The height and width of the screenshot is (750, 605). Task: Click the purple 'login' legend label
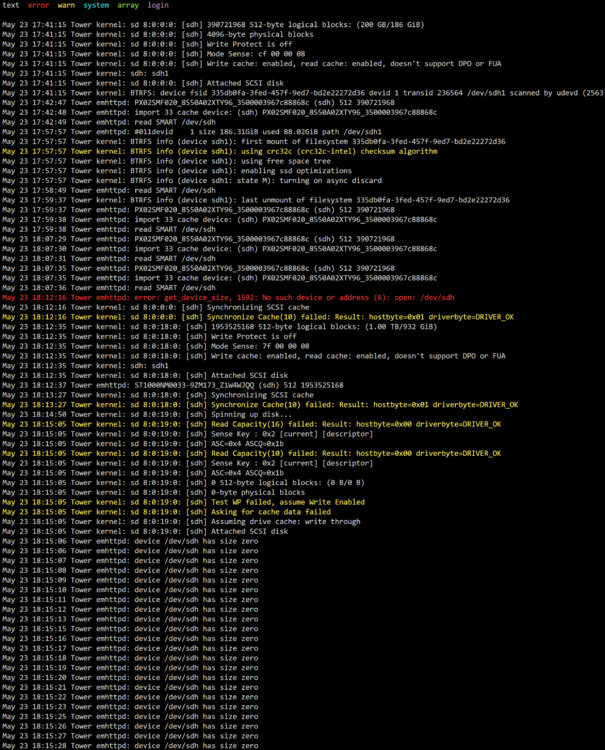click(158, 5)
